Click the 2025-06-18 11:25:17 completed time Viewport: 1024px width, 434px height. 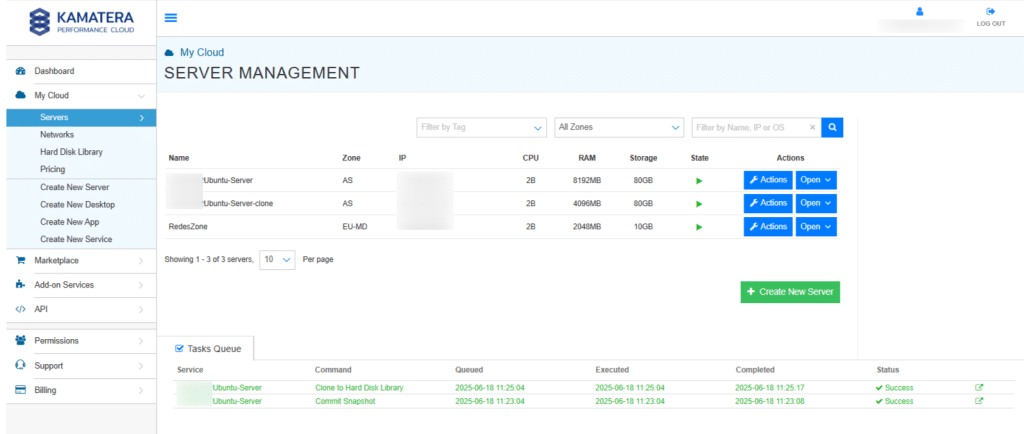coord(770,388)
